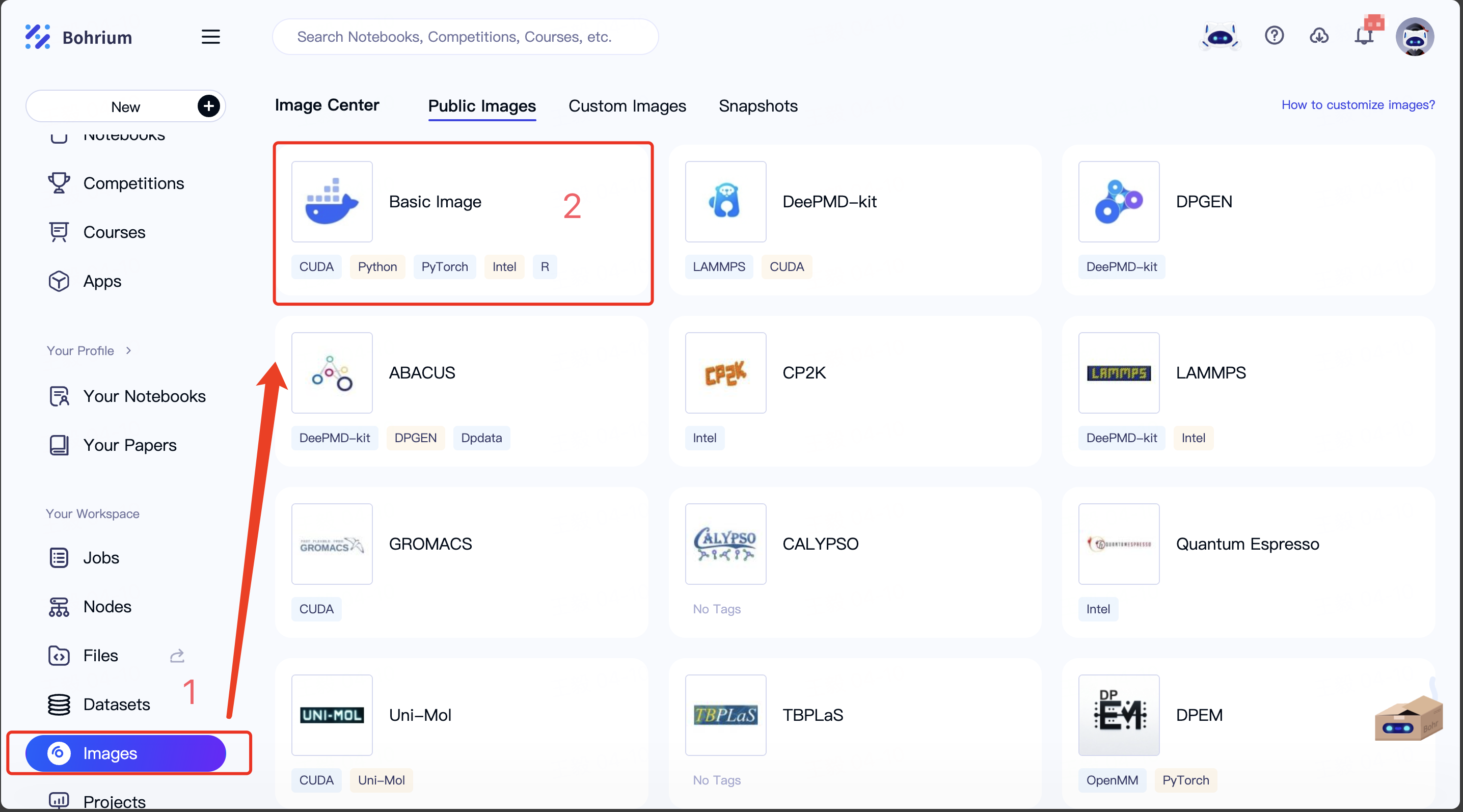This screenshot has height=812, width=1463.
Task: Open the user avatar menu
Action: tap(1415, 37)
